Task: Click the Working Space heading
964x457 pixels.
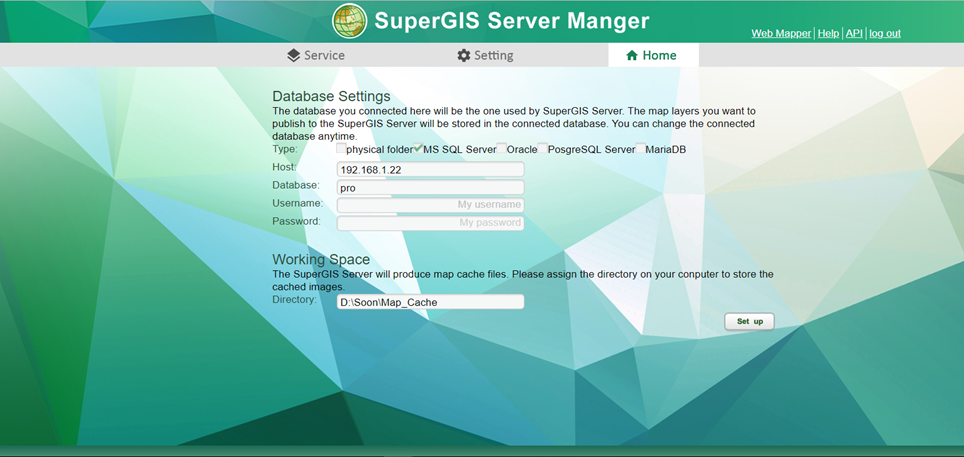Action: tap(321, 259)
